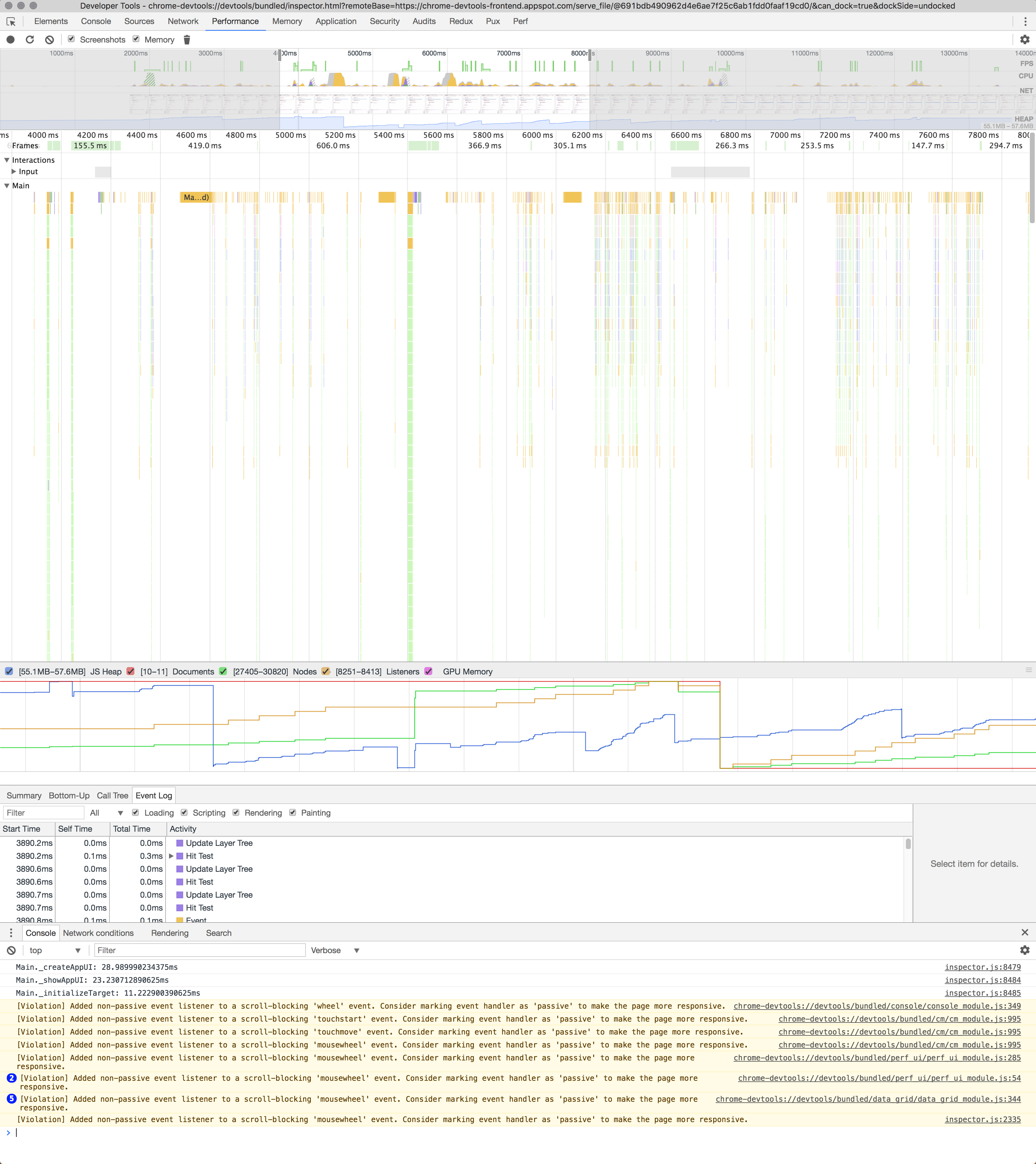Image resolution: width=1036 pixels, height=1164 pixels.
Task: Disable the Painting filter checkbox
Action: 293,813
